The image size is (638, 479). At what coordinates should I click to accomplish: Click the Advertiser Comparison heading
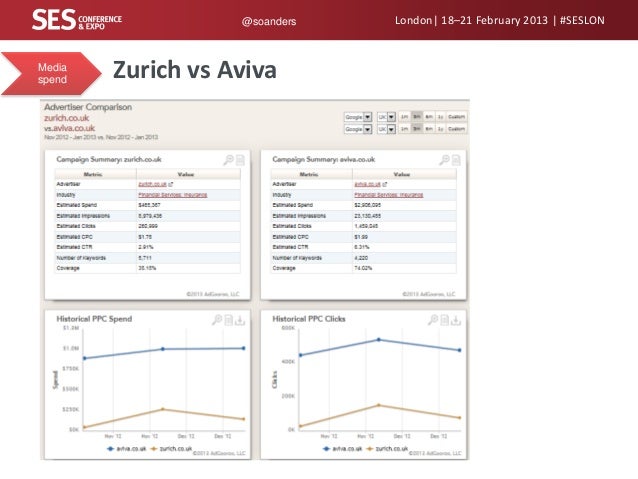click(88, 107)
